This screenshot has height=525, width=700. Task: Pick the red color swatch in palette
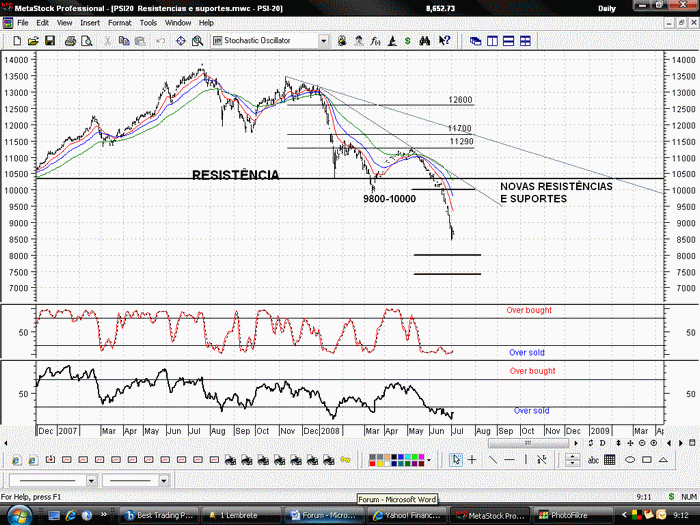pyautogui.click(x=372, y=464)
